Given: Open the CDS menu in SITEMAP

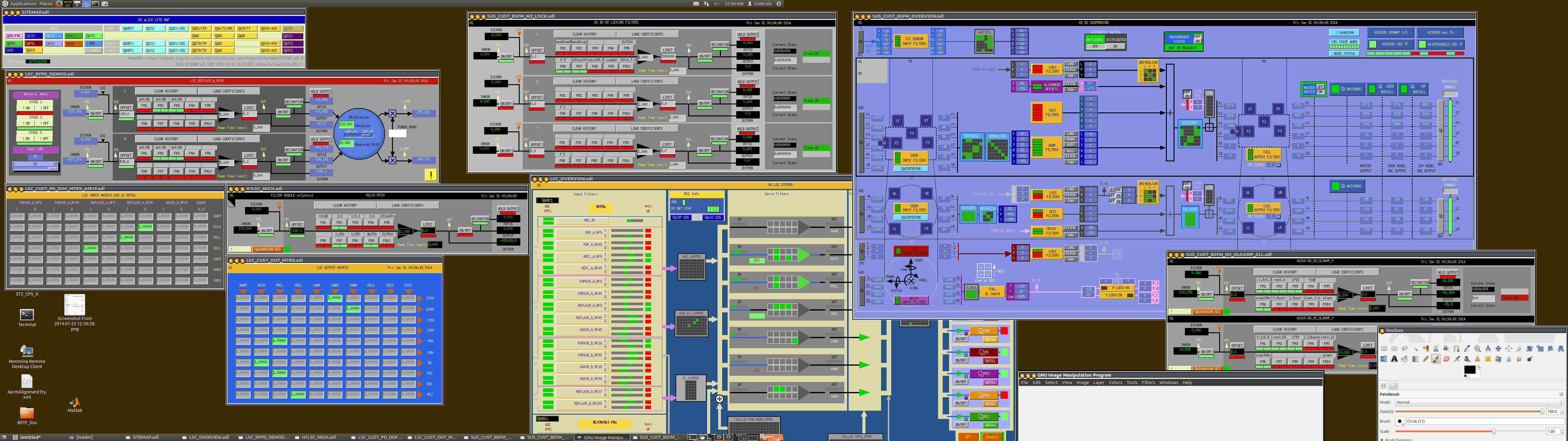Looking at the screenshot, I should click(x=33, y=36).
